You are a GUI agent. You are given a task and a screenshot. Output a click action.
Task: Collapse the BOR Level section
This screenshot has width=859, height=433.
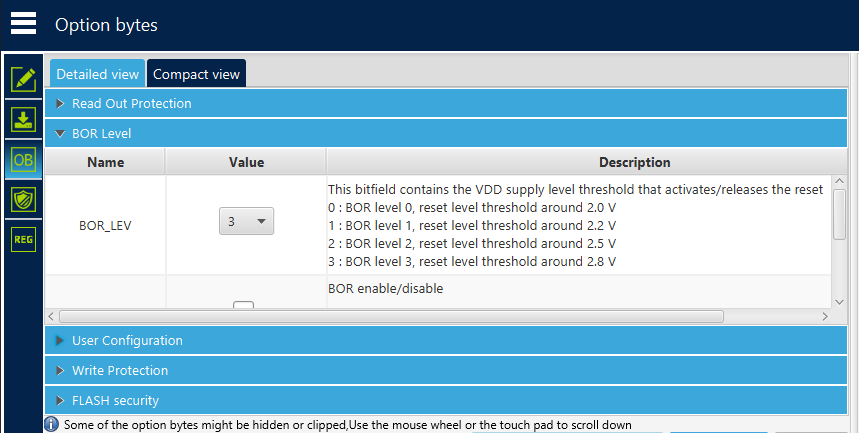[446, 133]
